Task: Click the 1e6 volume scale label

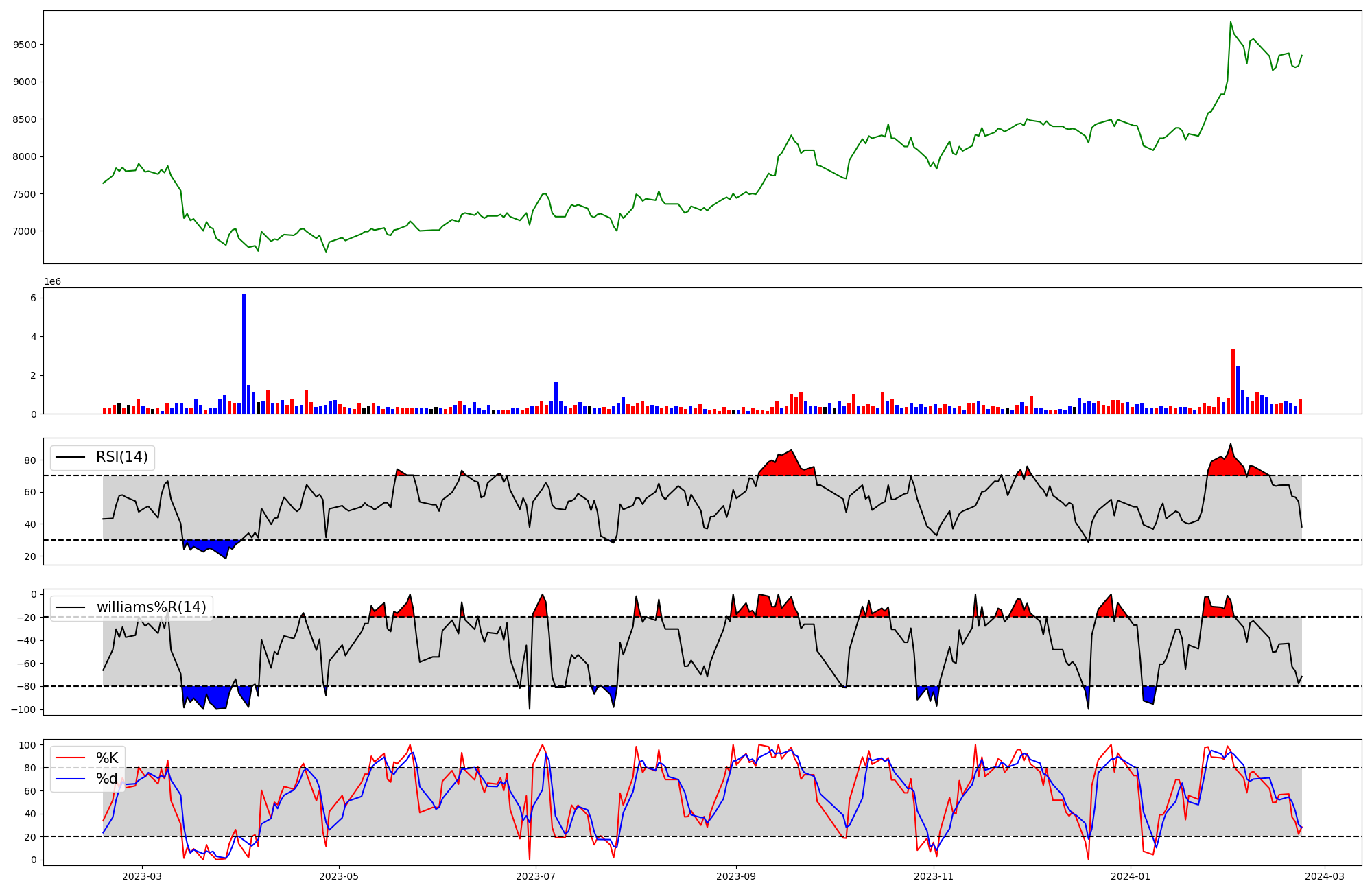Action: tap(53, 281)
